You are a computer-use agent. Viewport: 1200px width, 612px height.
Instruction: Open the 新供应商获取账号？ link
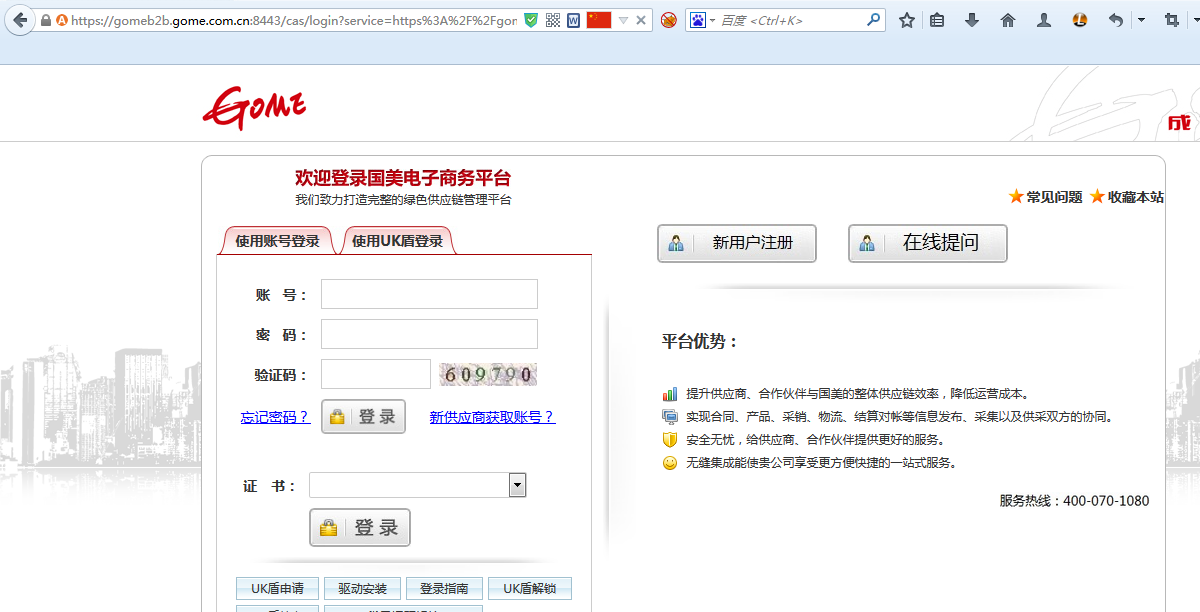(x=492, y=417)
